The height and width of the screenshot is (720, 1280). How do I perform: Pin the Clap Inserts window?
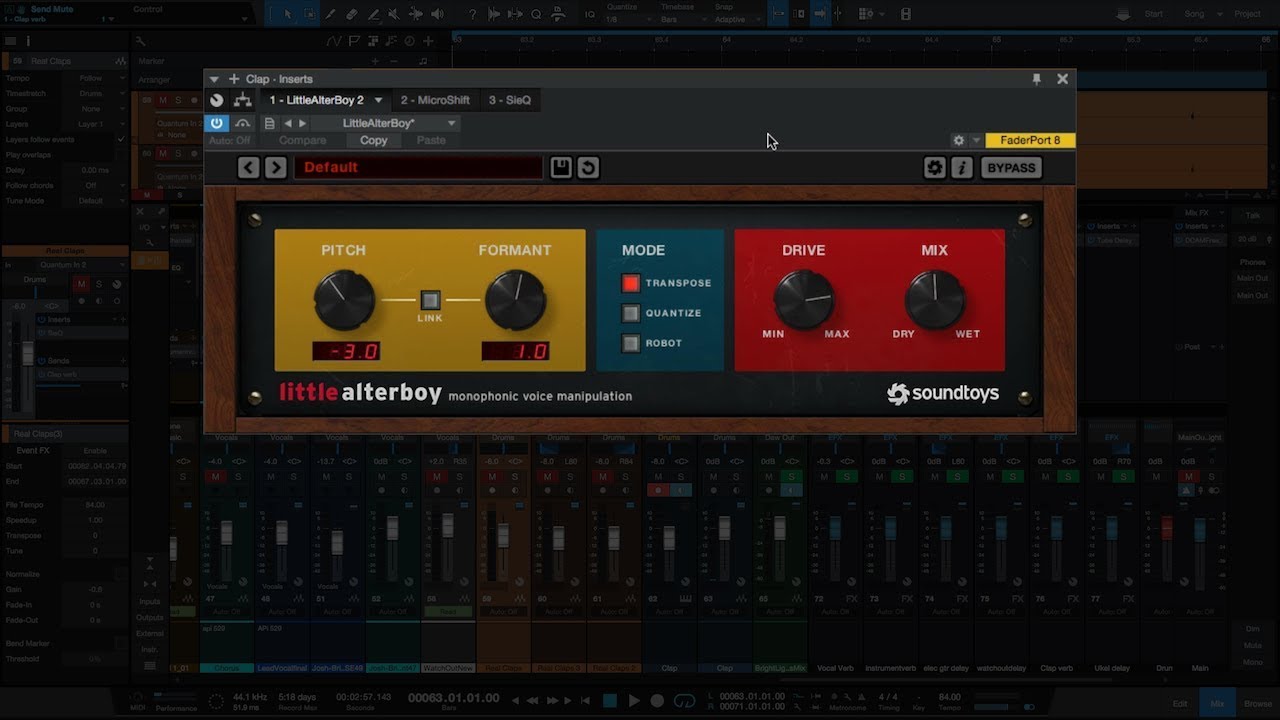(x=1036, y=79)
